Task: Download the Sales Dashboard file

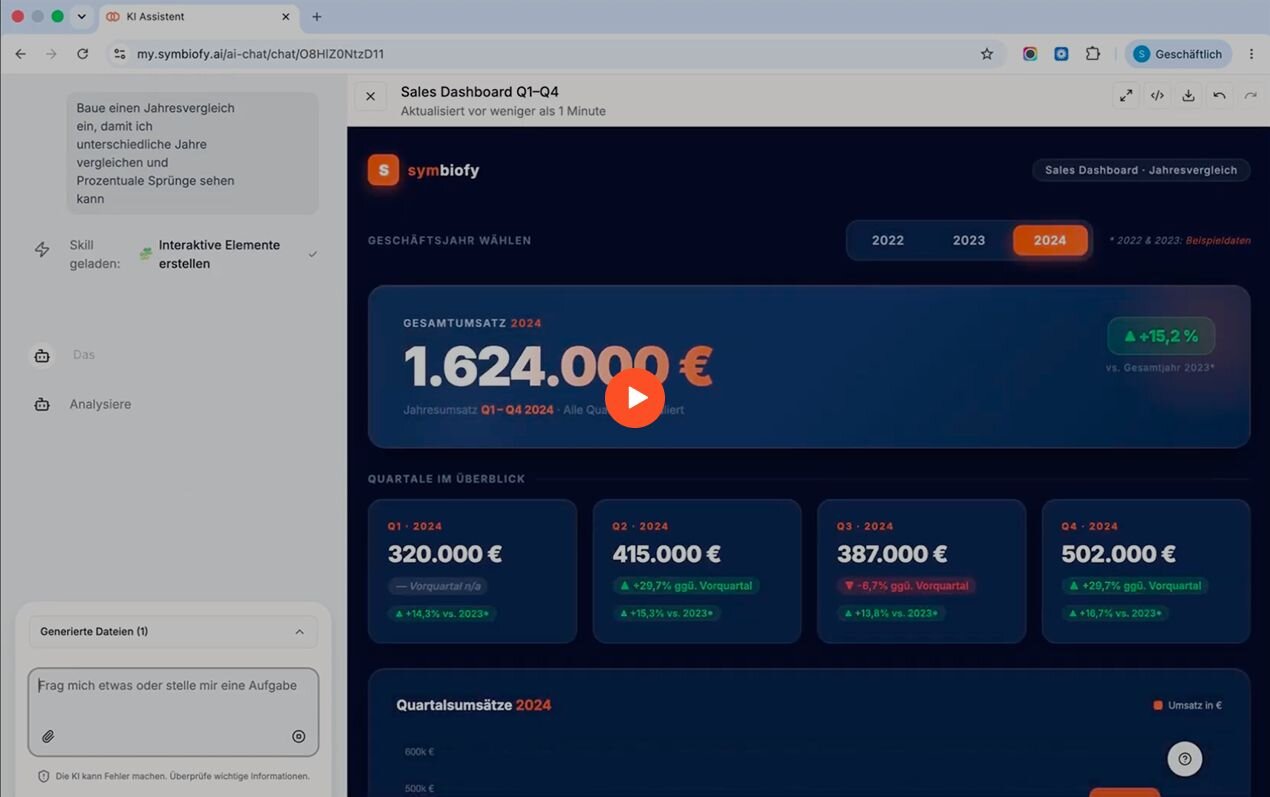Action: click(1188, 96)
